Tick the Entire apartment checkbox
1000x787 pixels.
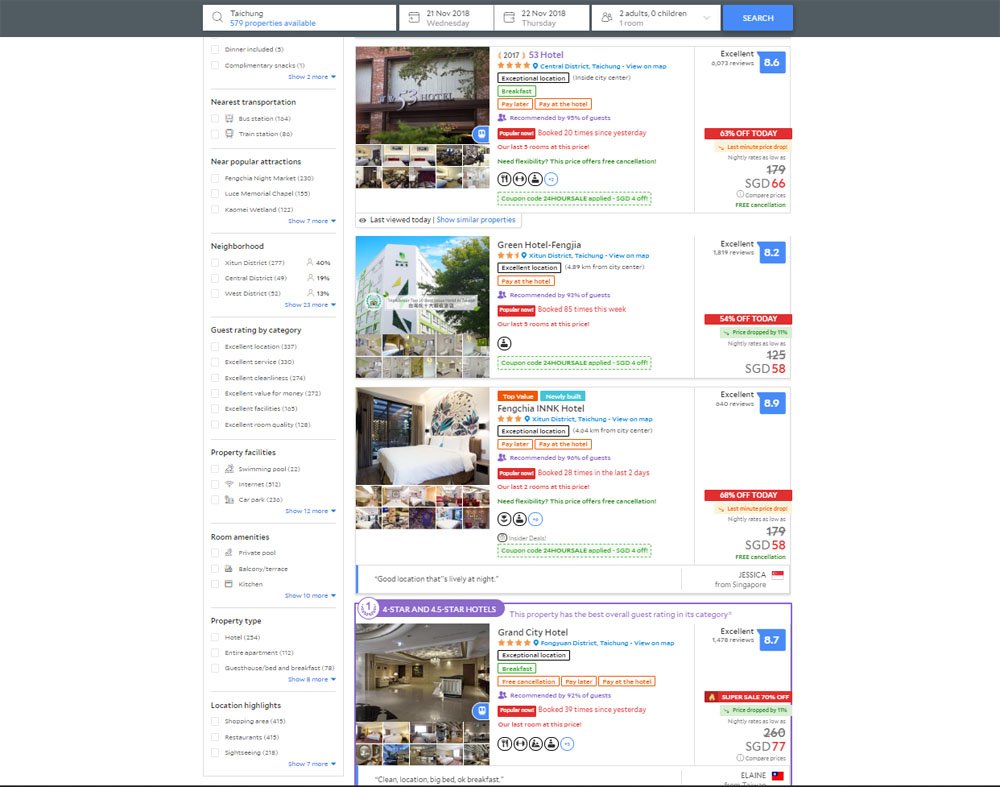215,653
